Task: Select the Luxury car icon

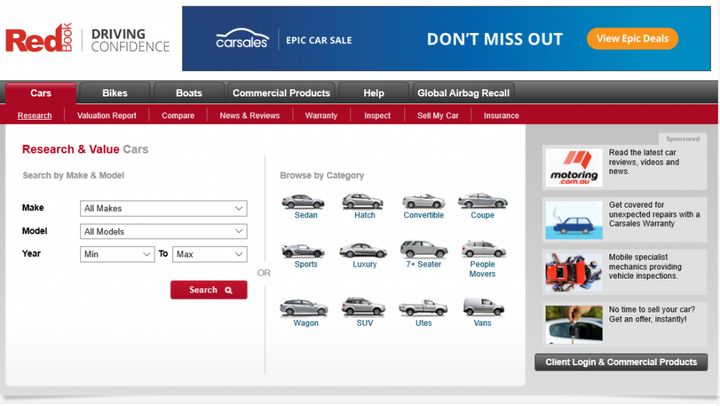Action: 363,250
